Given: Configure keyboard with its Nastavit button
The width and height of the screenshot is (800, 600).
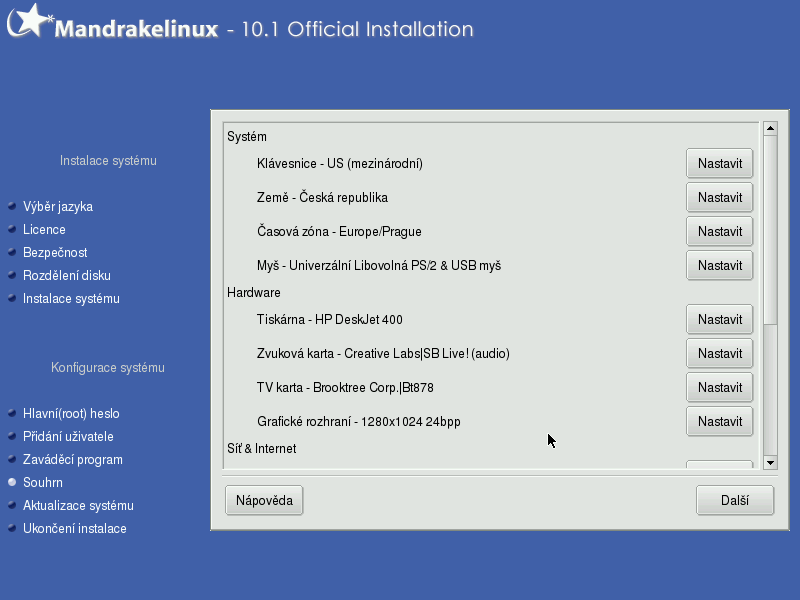Looking at the screenshot, I should click(719, 163).
